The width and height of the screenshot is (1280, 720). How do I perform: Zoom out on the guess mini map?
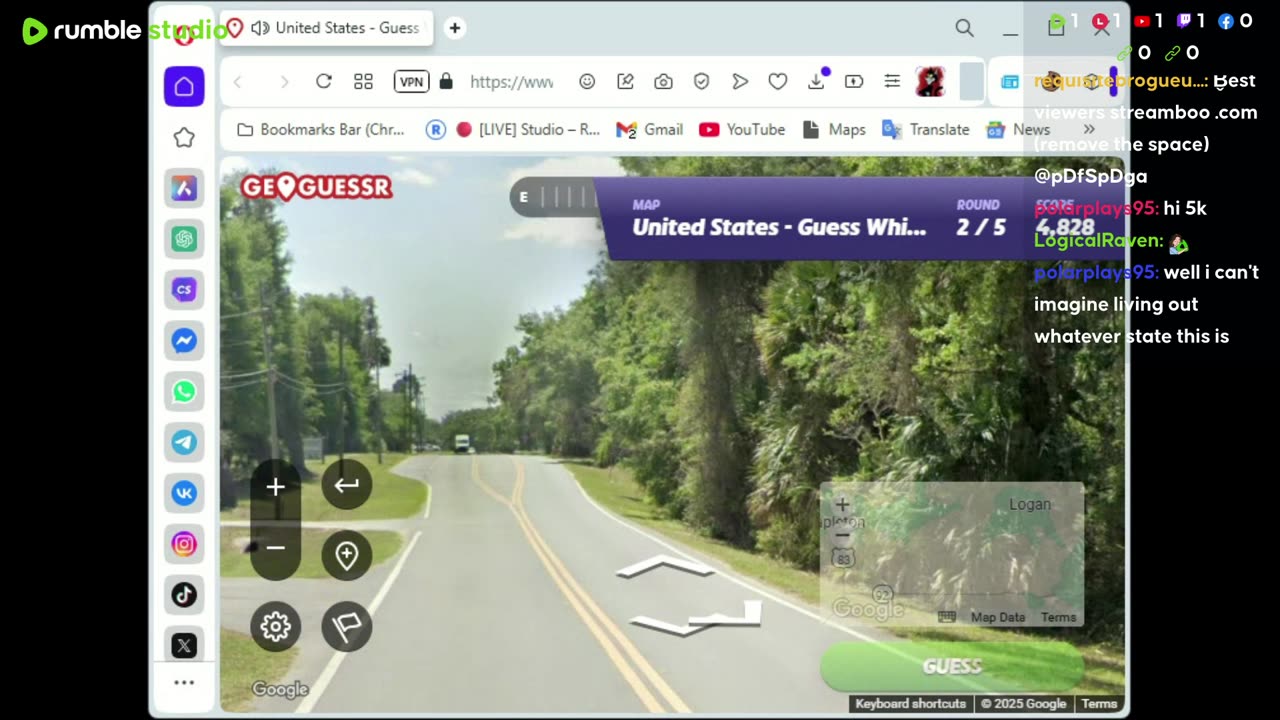pyautogui.click(x=842, y=536)
